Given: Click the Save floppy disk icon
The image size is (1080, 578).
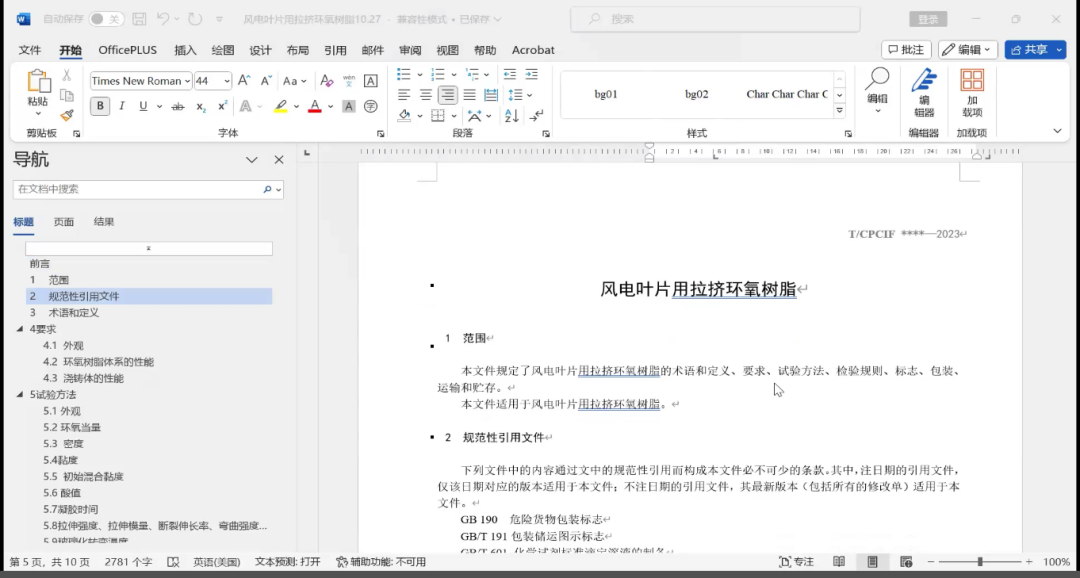Looking at the screenshot, I should (139, 19).
